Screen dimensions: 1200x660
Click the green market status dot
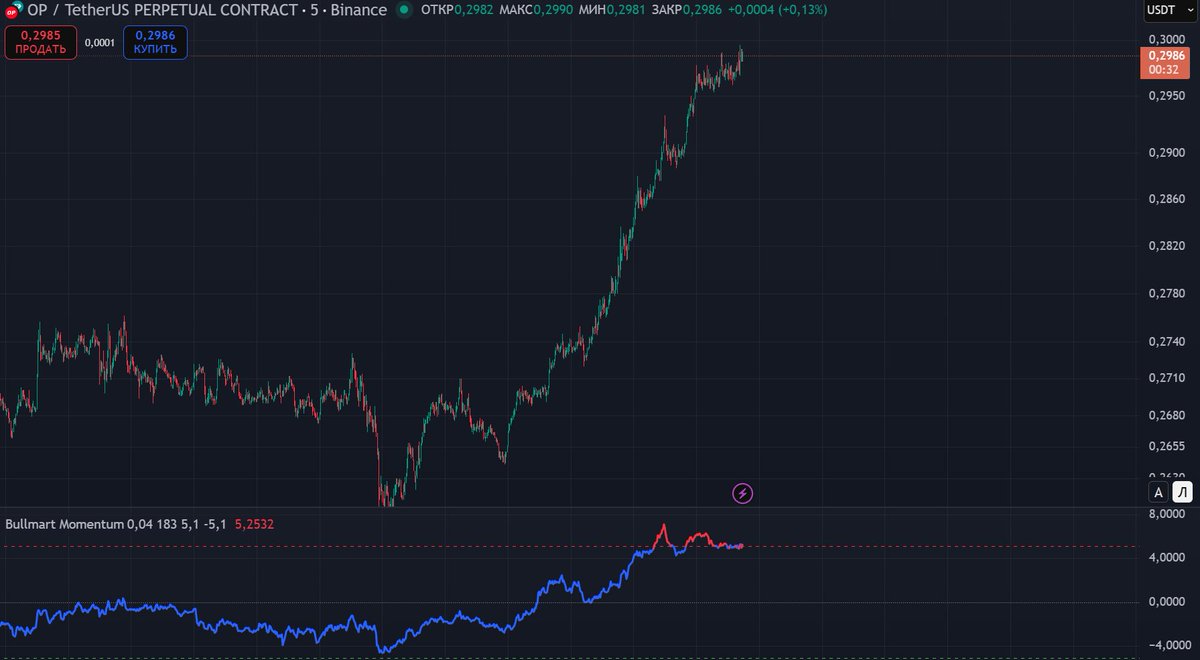tap(404, 10)
